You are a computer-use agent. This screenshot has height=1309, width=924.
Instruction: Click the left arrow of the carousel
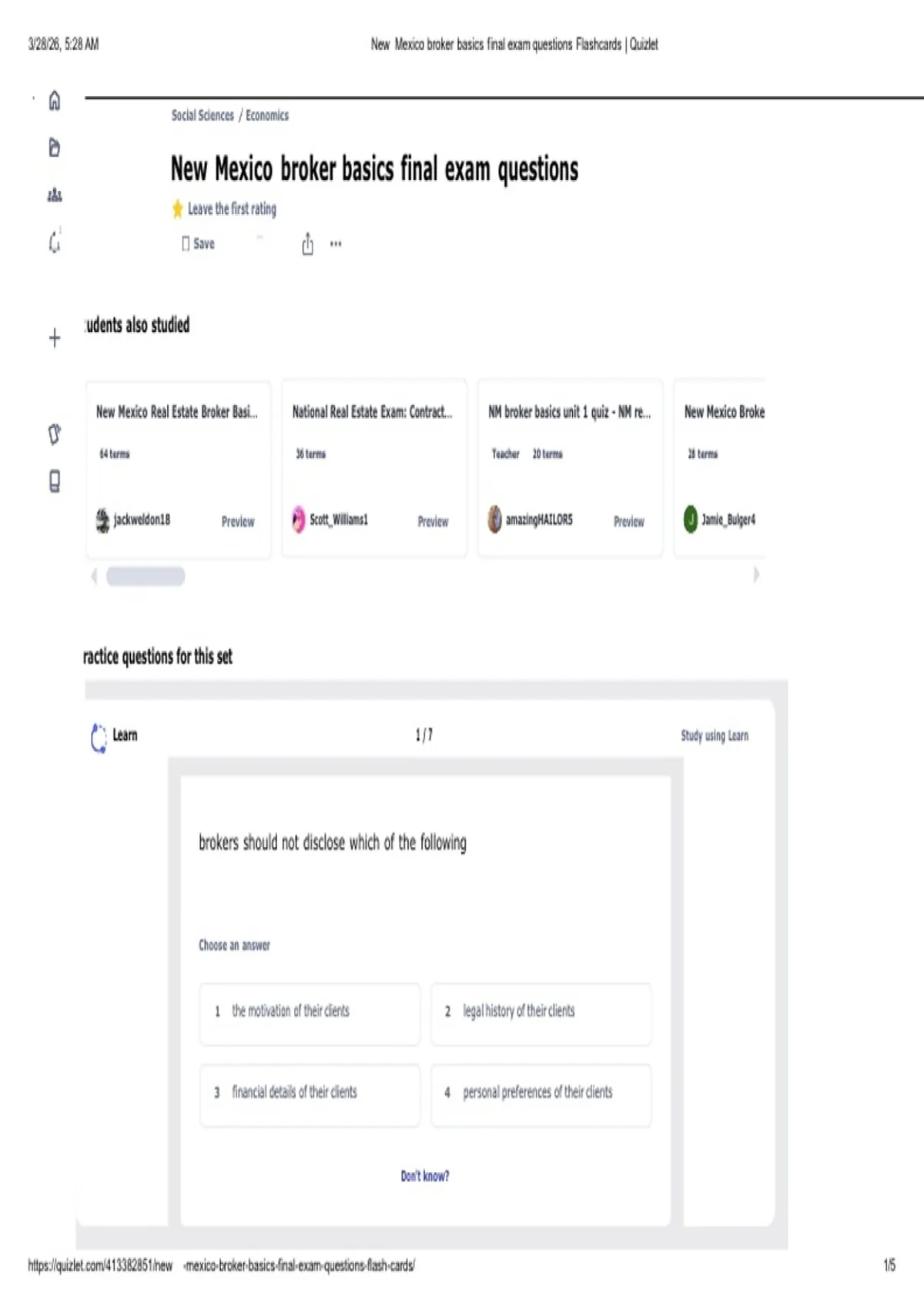pos(94,576)
